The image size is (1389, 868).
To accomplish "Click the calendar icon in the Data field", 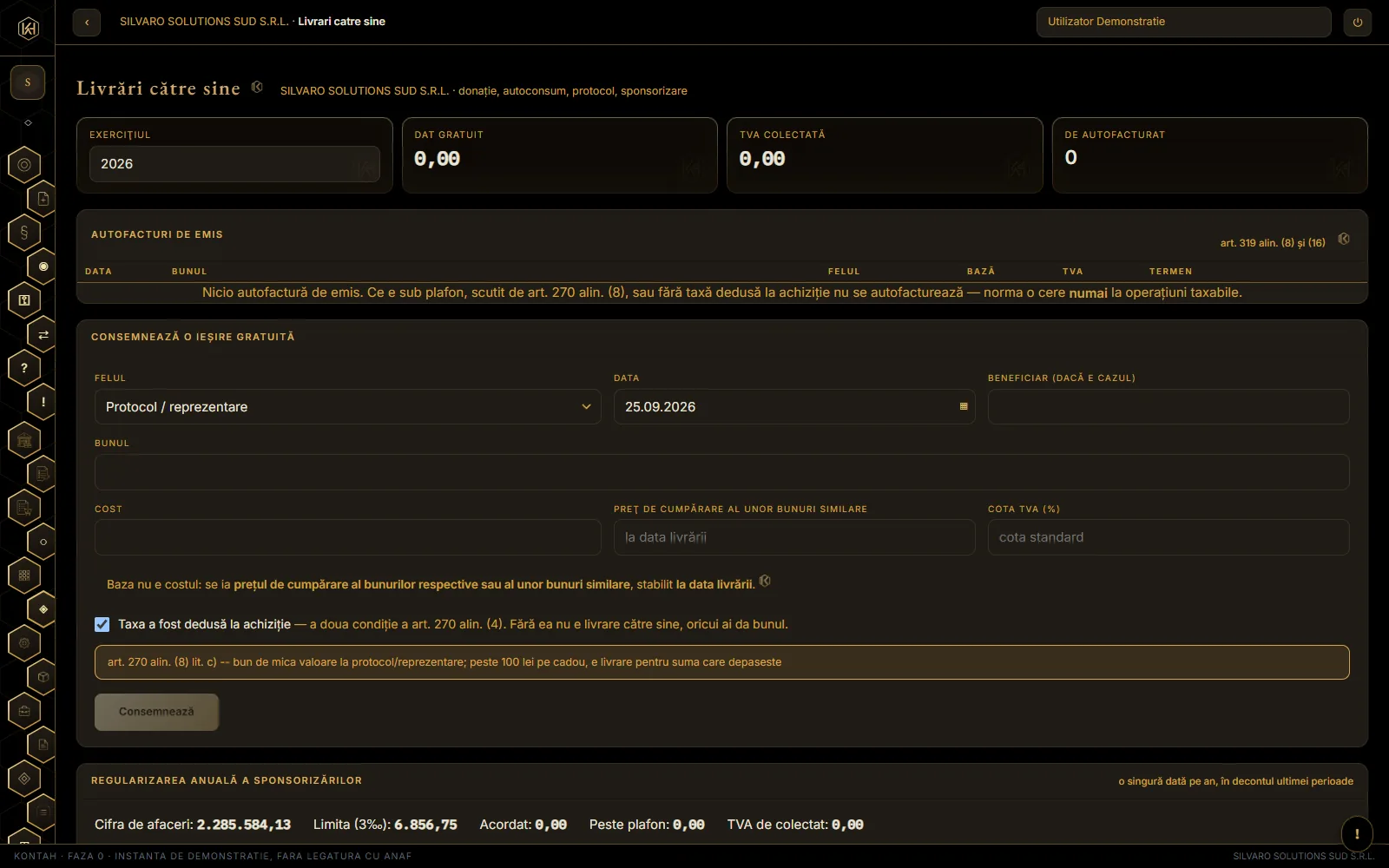I will (x=964, y=406).
